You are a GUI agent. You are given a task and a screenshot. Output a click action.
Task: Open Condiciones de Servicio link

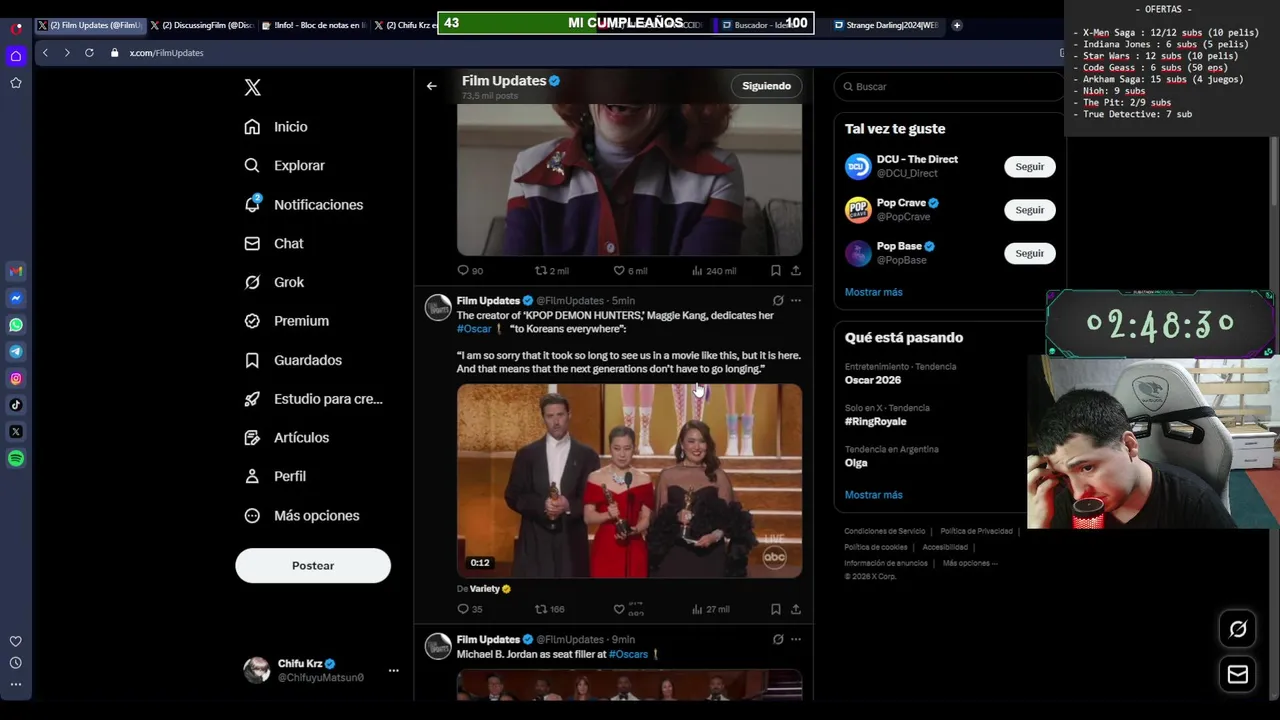coord(885,531)
